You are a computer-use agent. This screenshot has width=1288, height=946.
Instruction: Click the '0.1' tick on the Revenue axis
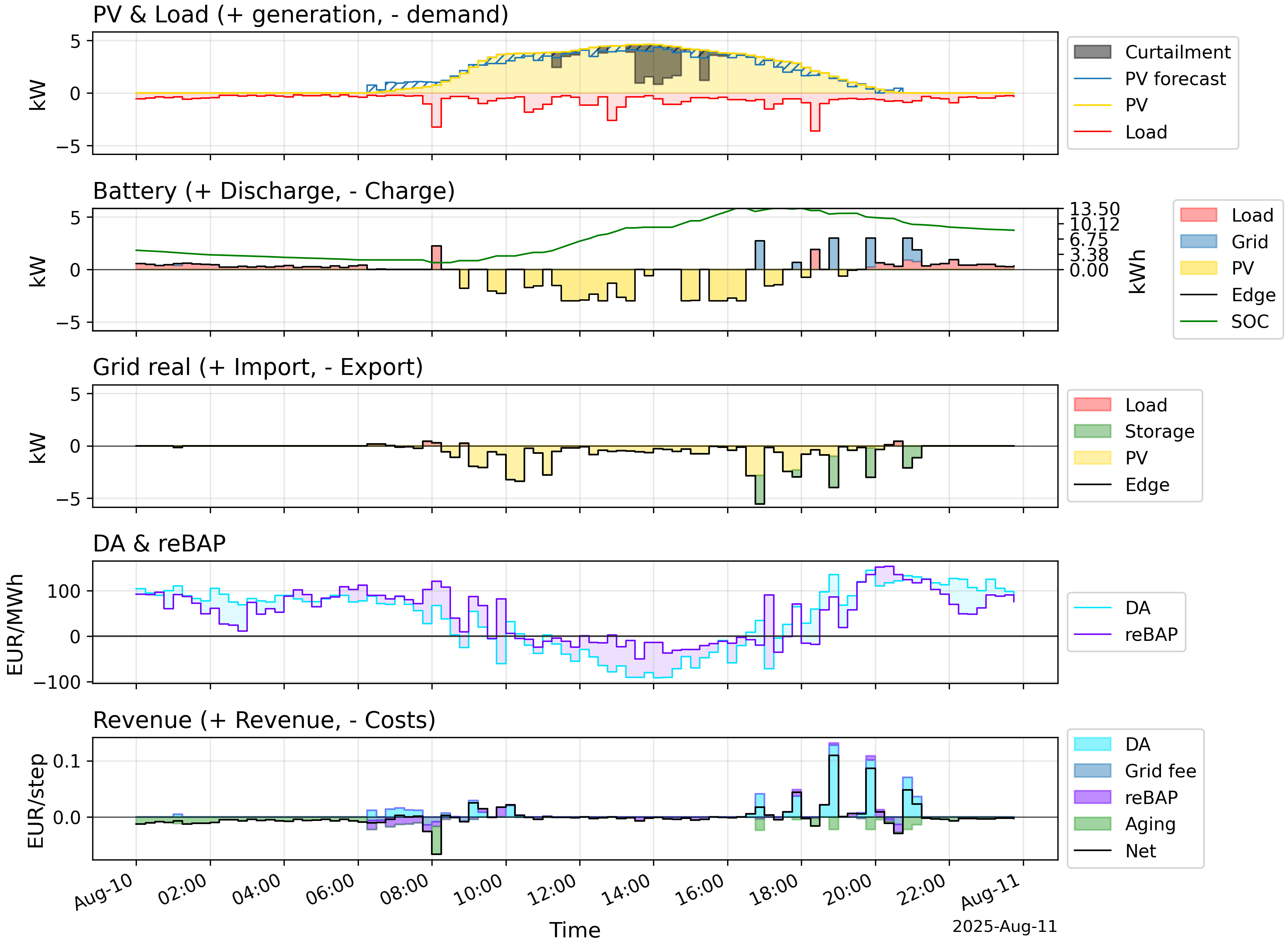(67, 762)
